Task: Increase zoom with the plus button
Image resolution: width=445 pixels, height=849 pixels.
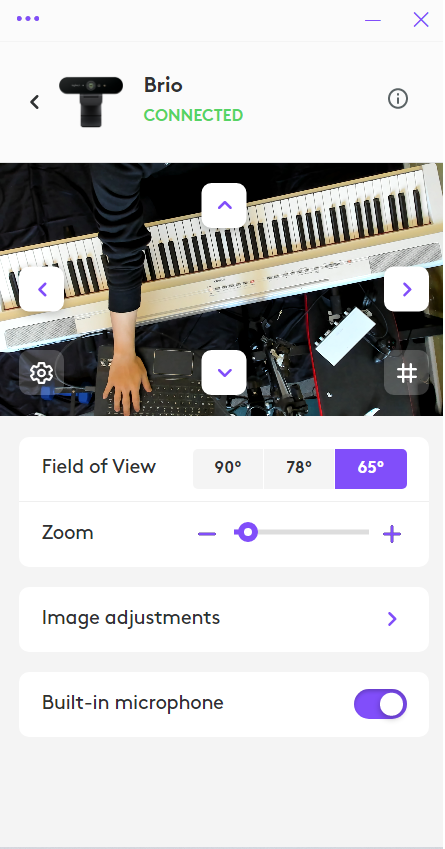Action: point(392,534)
